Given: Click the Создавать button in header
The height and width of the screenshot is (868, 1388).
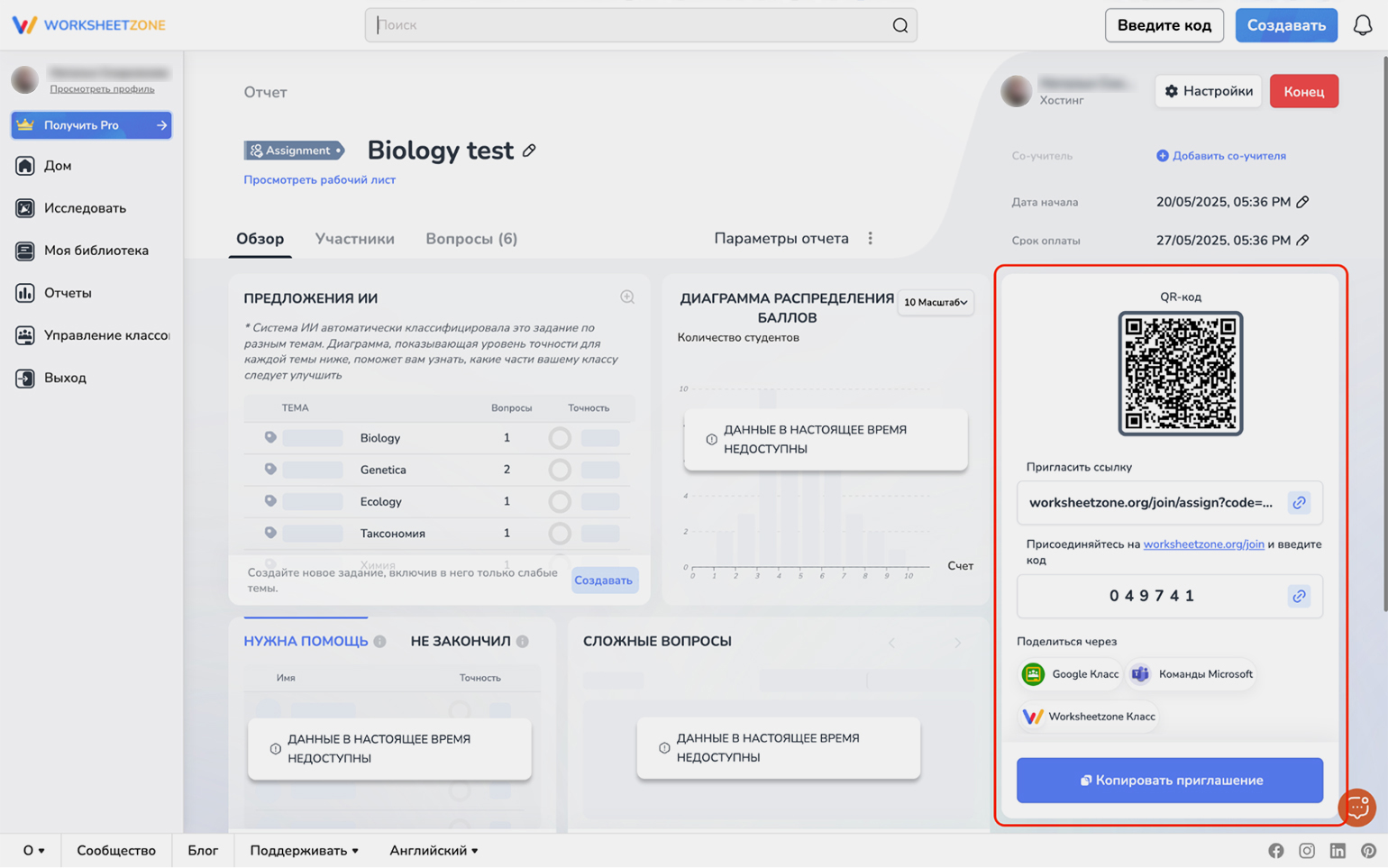Looking at the screenshot, I should (x=1286, y=25).
